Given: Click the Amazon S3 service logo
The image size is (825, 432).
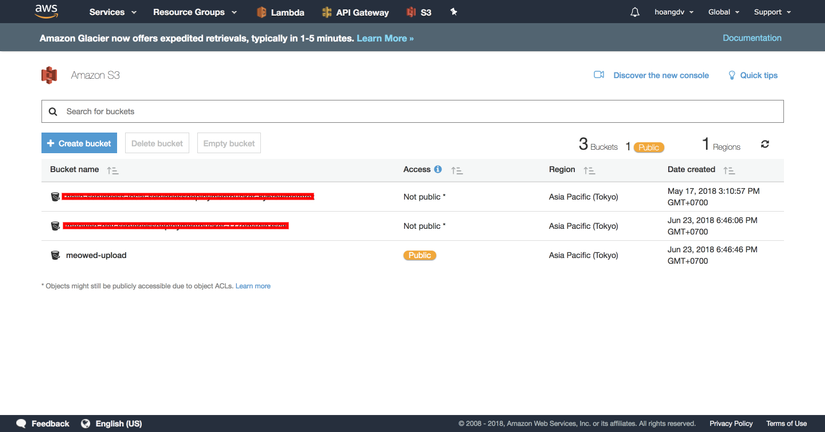Looking at the screenshot, I should 49,75.
